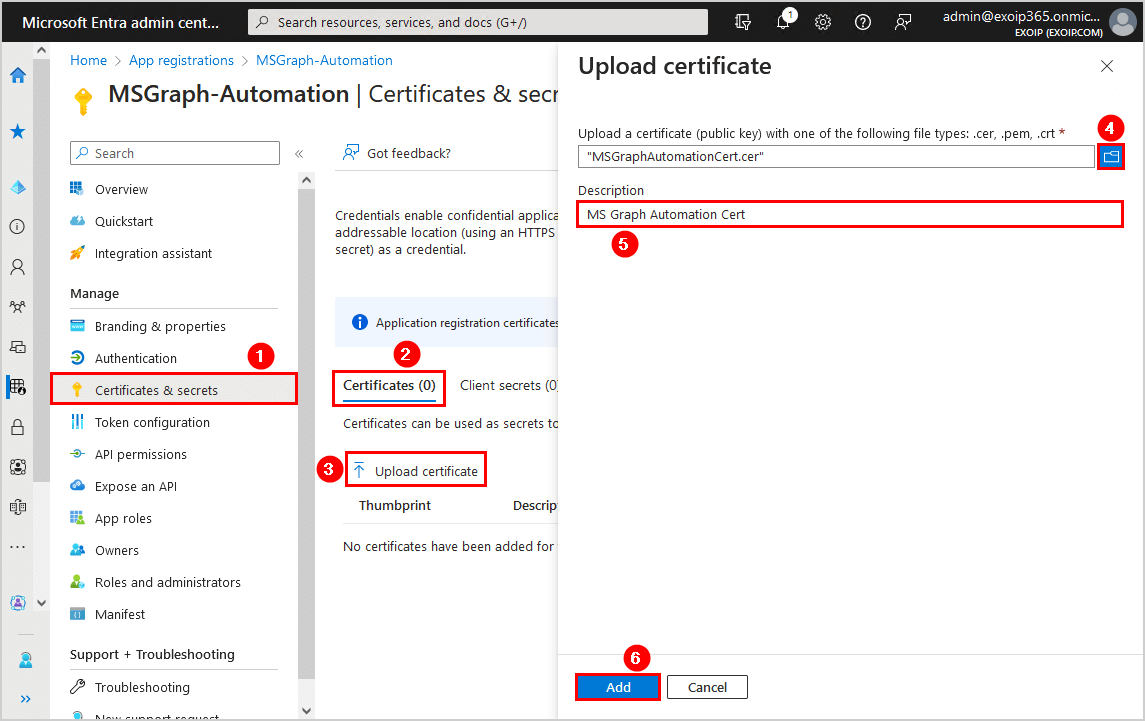Click the folder browse icon for certificate file
1145x721 pixels.
click(x=1110, y=156)
